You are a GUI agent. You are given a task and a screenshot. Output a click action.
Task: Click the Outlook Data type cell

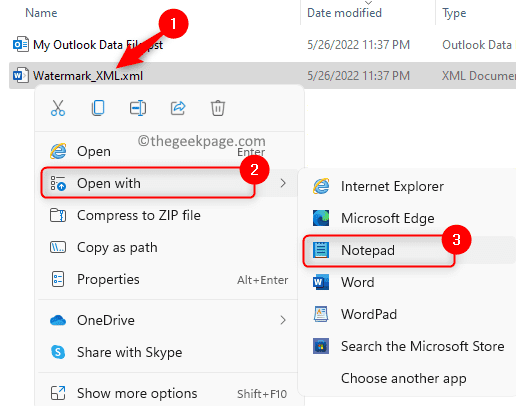pos(477,45)
